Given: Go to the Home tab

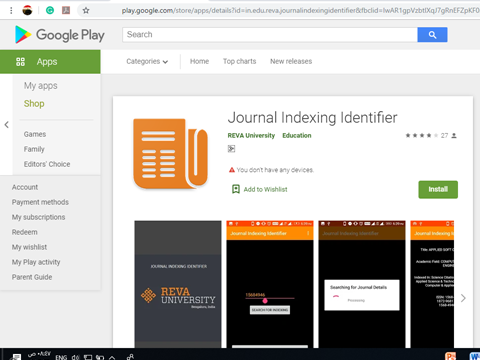Looking at the screenshot, I should (x=199, y=61).
